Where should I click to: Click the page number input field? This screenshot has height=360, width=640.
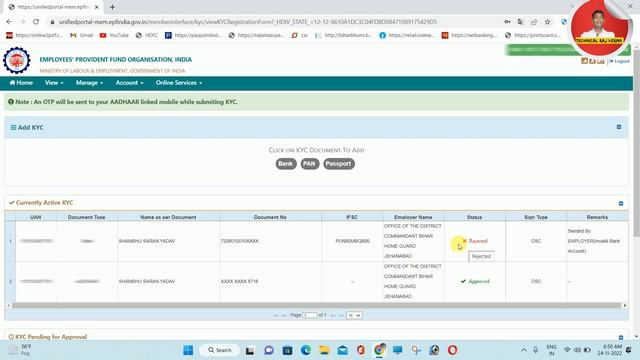coord(310,316)
